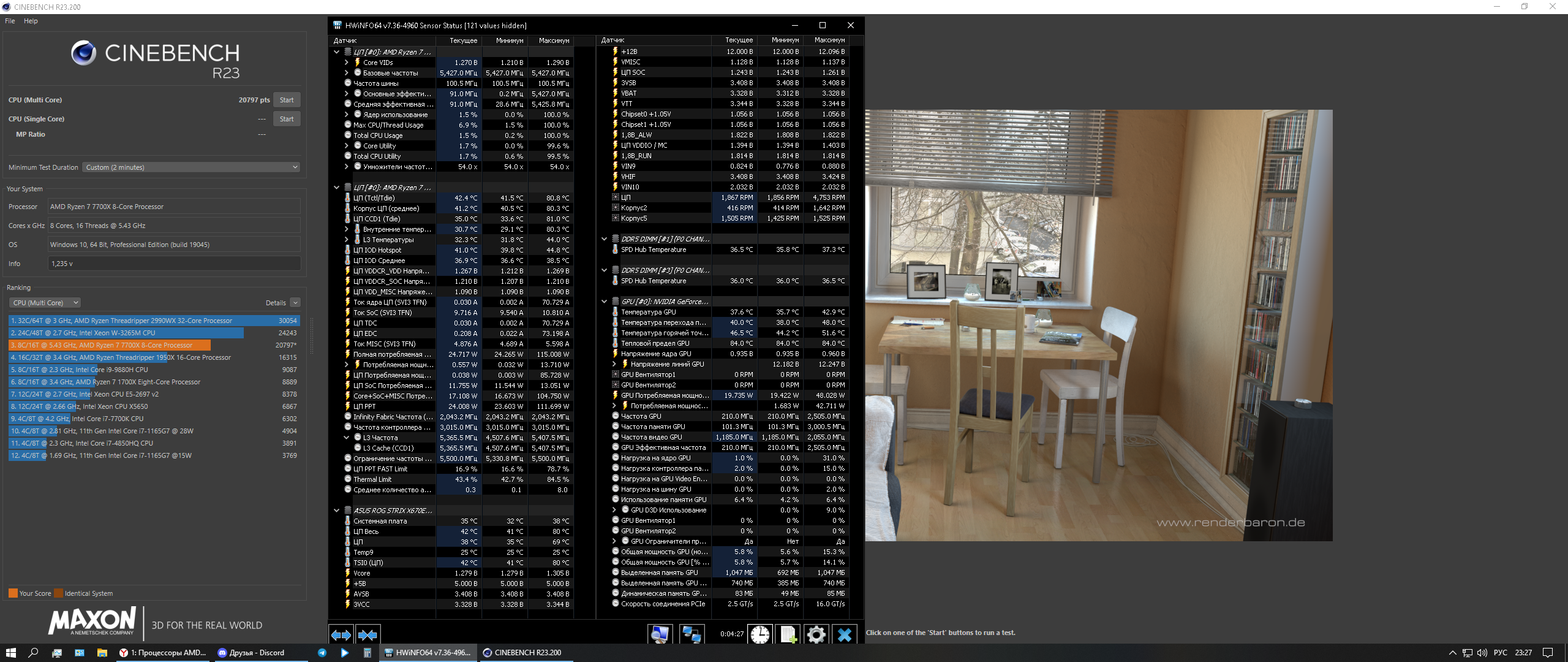Reset sensor timer with clock icon
This screenshot has width=1568, height=662.
tap(760, 634)
